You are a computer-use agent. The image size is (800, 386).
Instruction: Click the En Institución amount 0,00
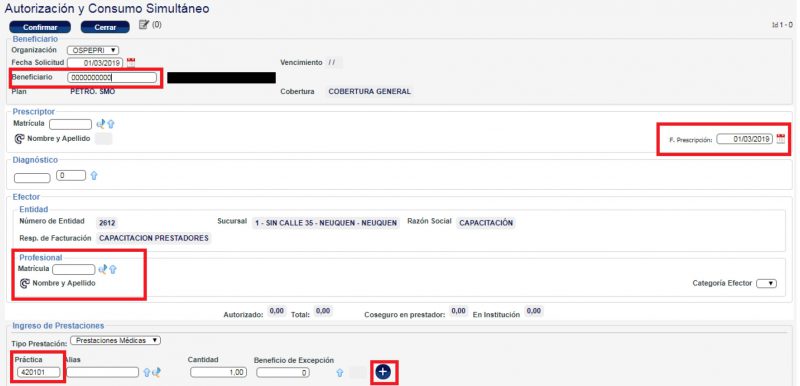[x=534, y=311]
